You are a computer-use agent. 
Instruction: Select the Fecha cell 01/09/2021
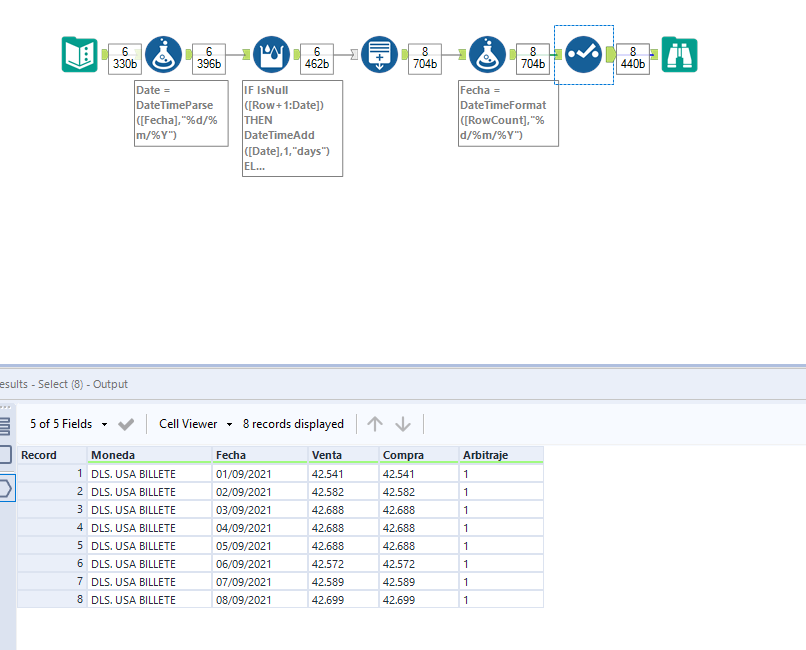tap(260, 474)
